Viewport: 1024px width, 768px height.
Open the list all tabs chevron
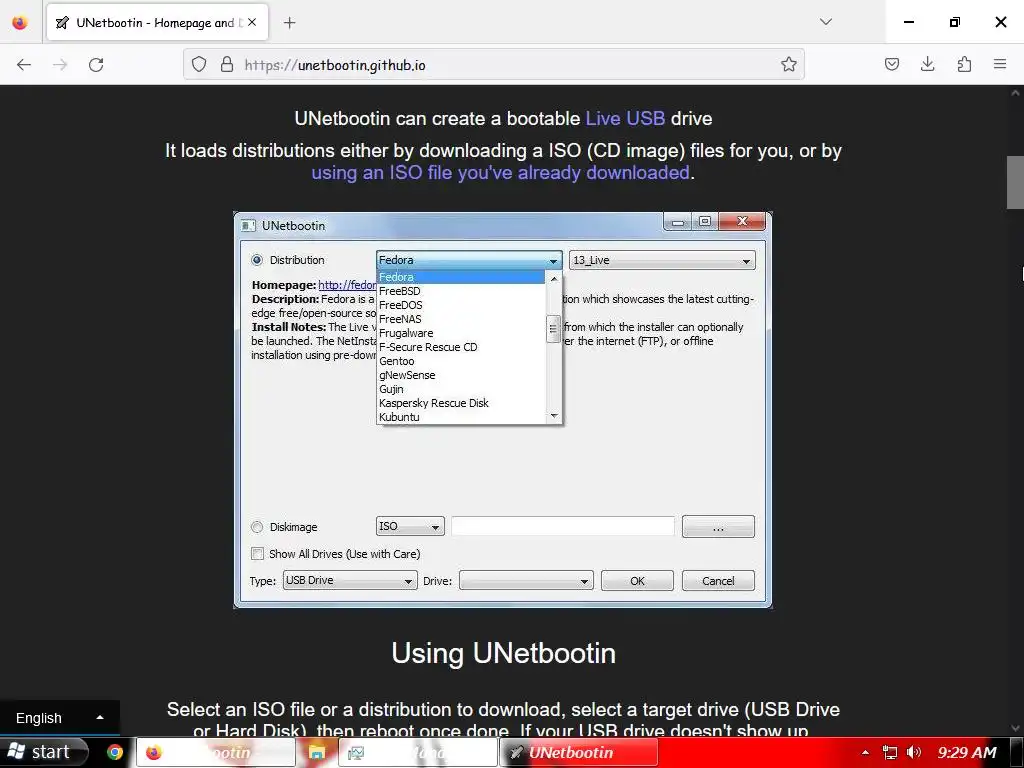826,22
